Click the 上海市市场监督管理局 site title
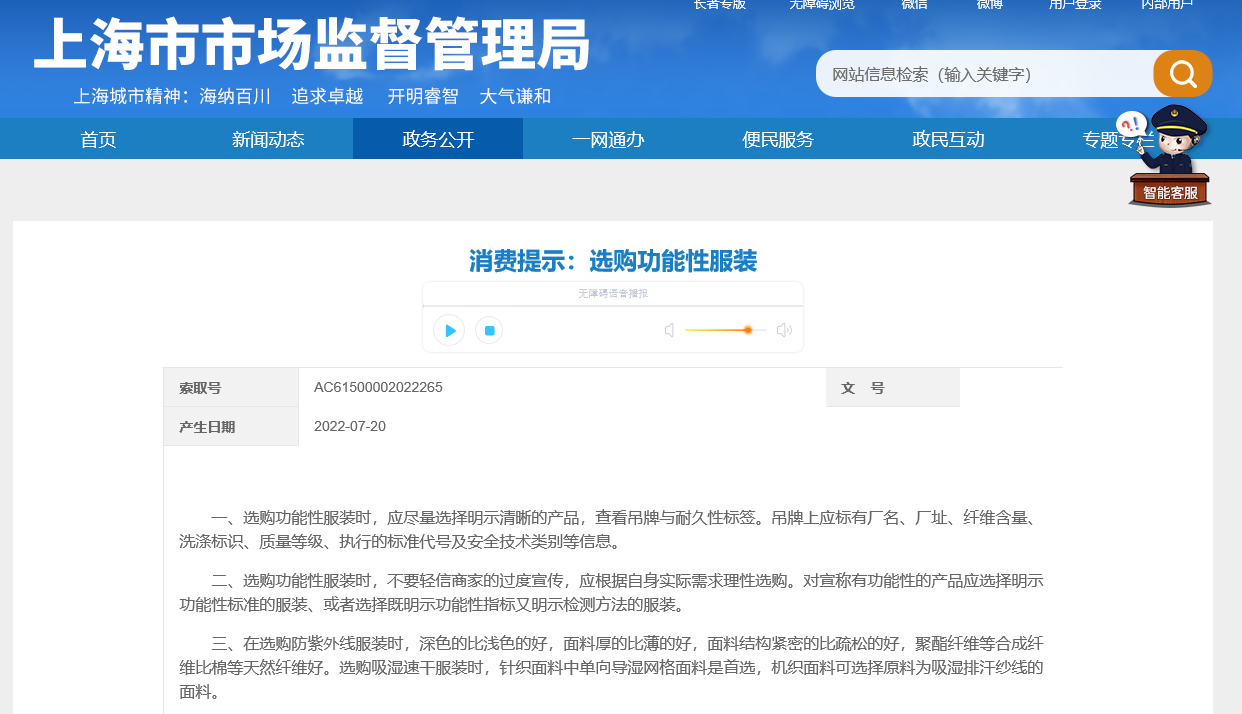The height and width of the screenshot is (714, 1242). (x=312, y=46)
